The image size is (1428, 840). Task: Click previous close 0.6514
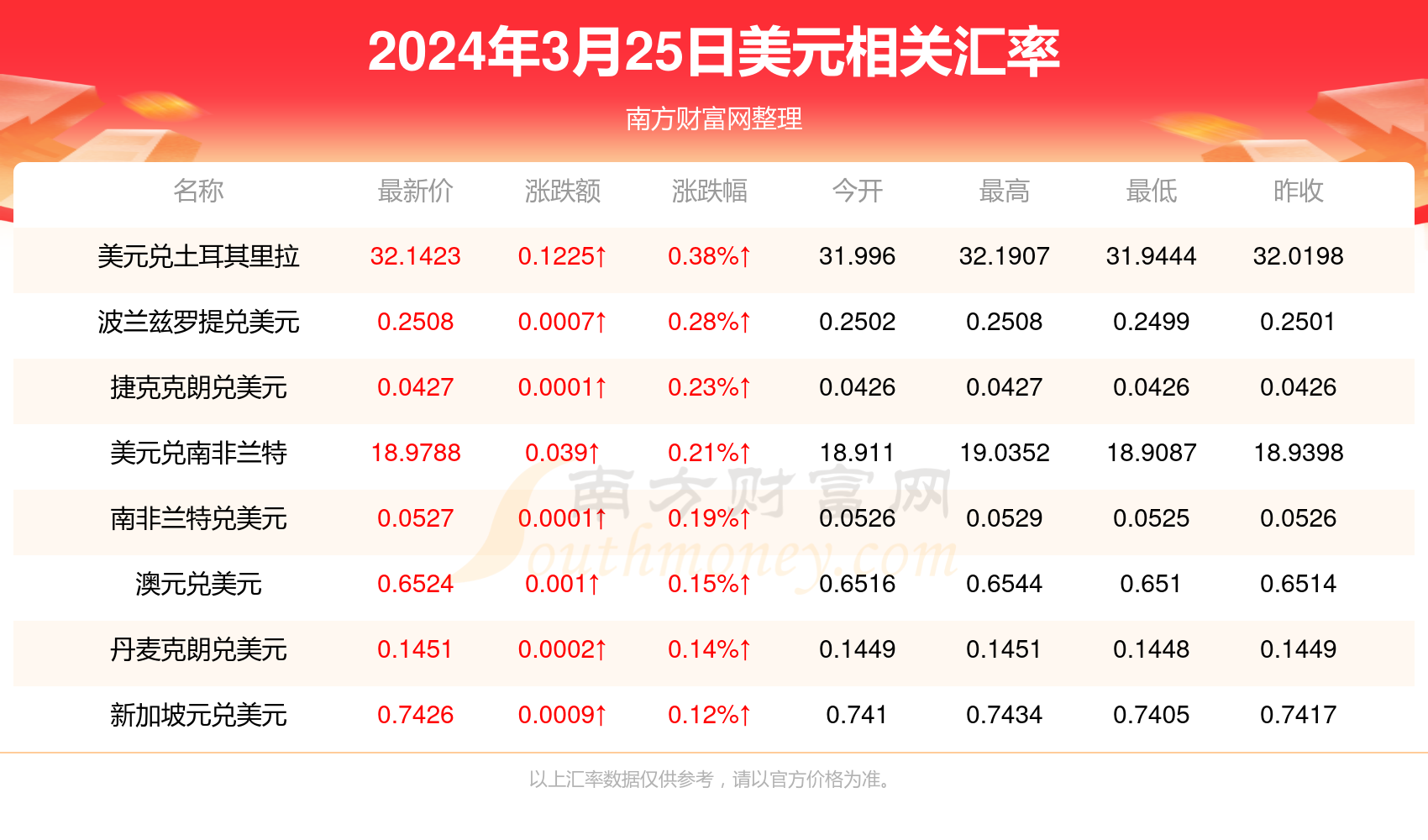1298,584
